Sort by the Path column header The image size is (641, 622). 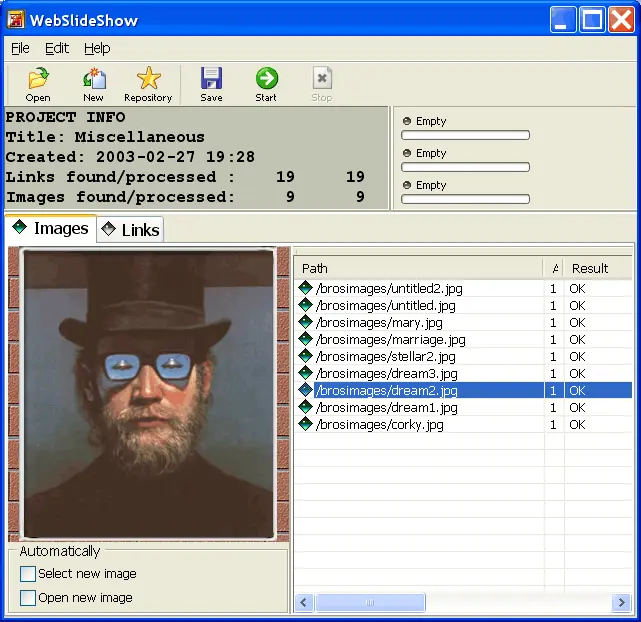(x=420, y=268)
